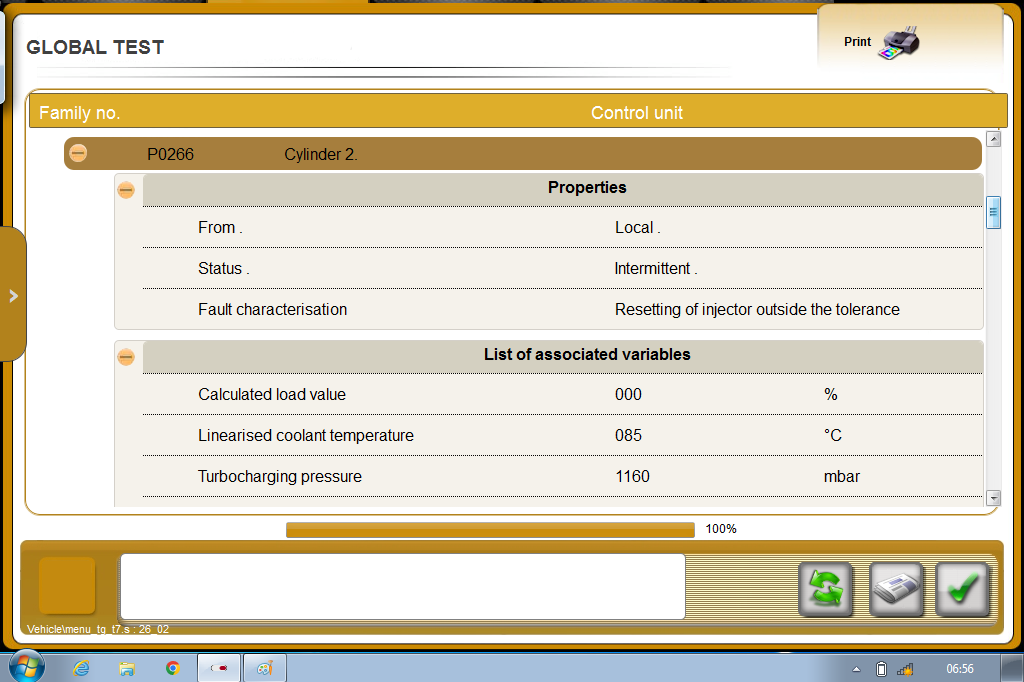The width and height of the screenshot is (1024, 682).
Task: Collapse the Properties section
Action: [126, 190]
